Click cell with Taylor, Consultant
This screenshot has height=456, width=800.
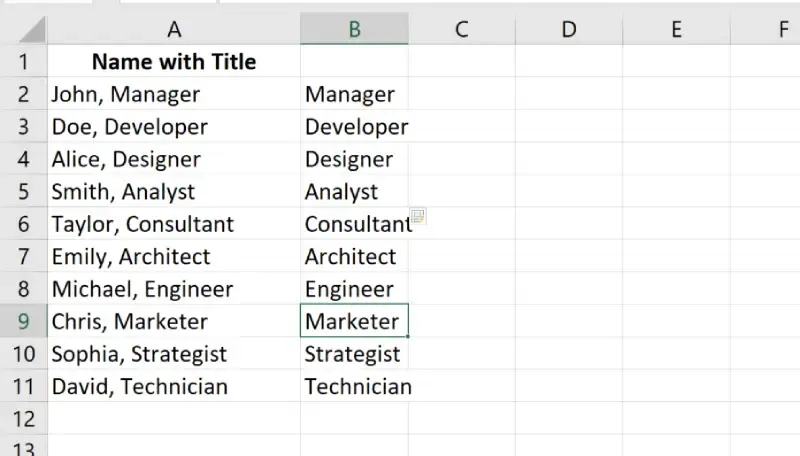coord(174,224)
